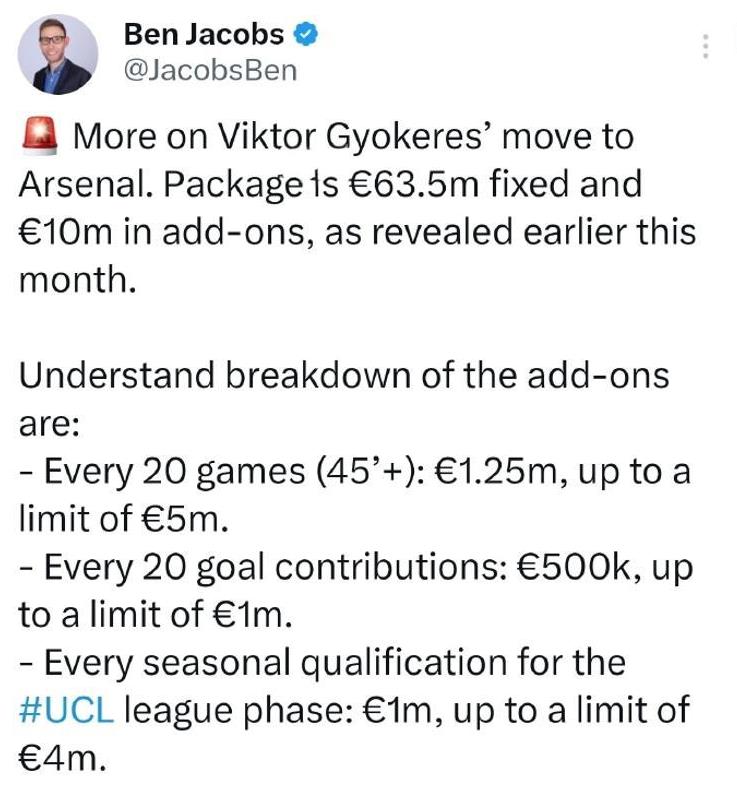Open the @JacobsBen handle
737x788 pixels.
point(210,71)
